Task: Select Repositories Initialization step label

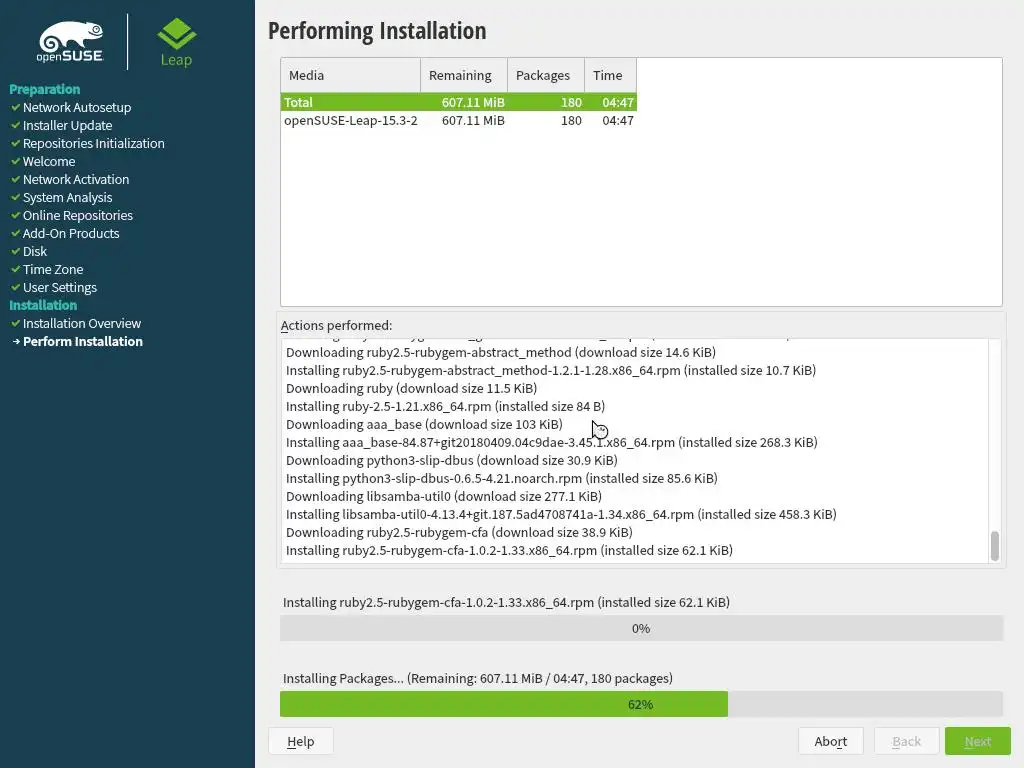Action: pyautogui.click(x=93, y=143)
